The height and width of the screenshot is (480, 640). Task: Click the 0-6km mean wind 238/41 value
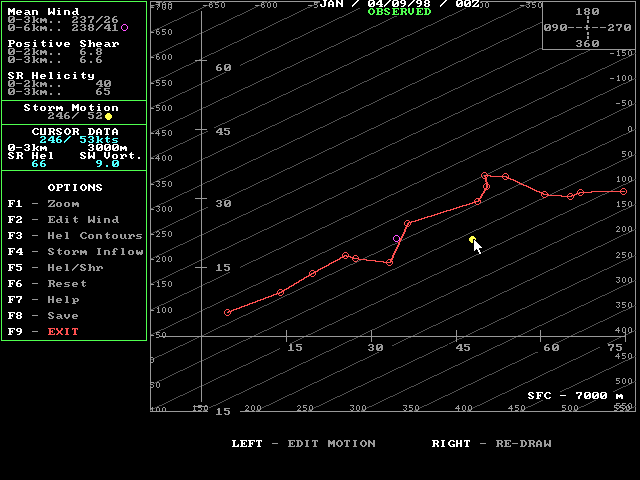click(95, 28)
